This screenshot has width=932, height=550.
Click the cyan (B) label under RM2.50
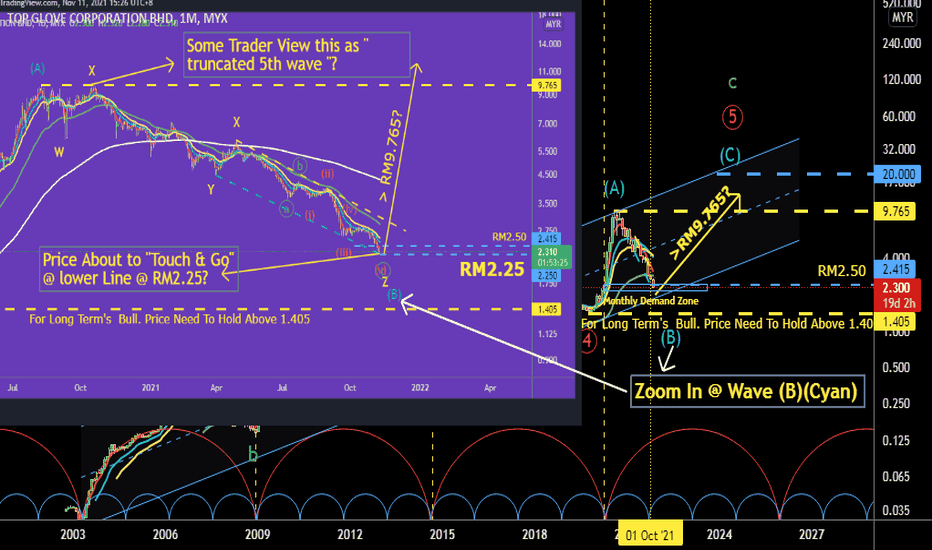pyautogui.click(x=670, y=338)
